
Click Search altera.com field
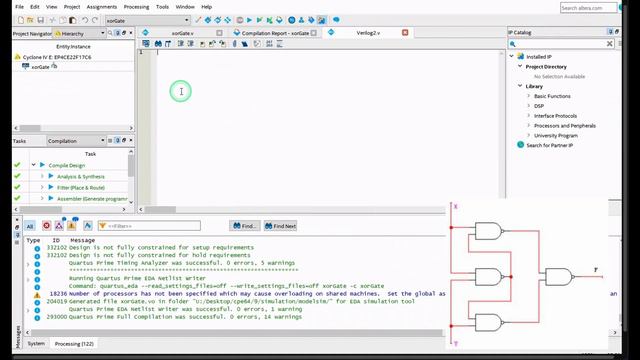coord(588,8)
